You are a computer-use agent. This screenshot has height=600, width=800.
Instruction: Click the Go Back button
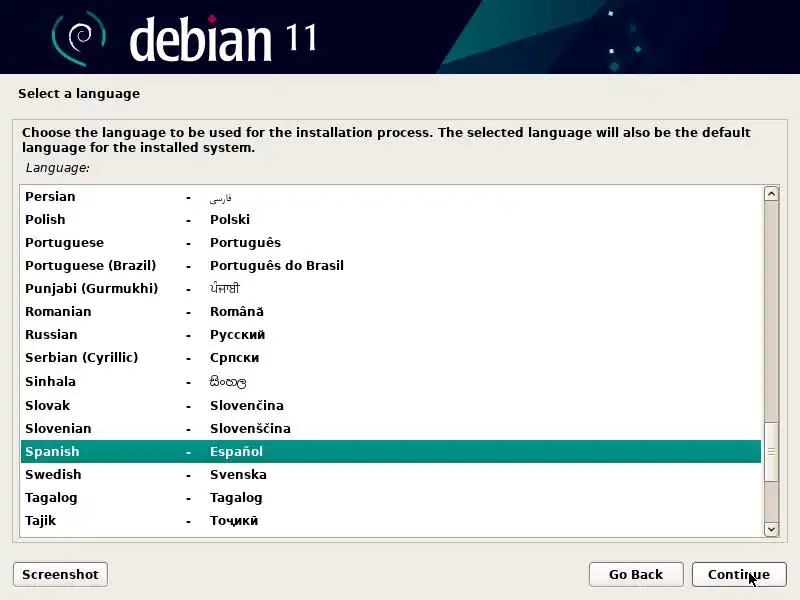pos(636,574)
